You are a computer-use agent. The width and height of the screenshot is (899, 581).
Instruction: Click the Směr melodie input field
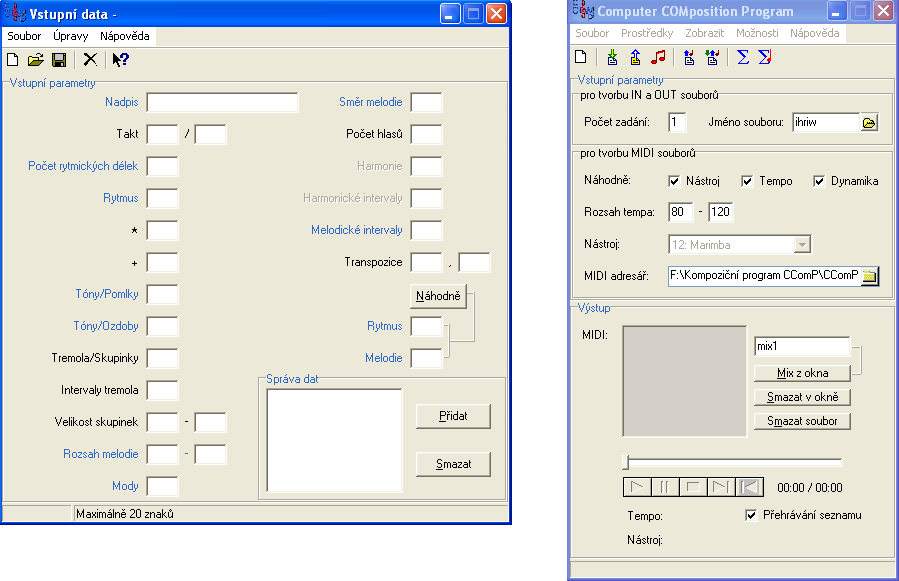[x=427, y=102]
